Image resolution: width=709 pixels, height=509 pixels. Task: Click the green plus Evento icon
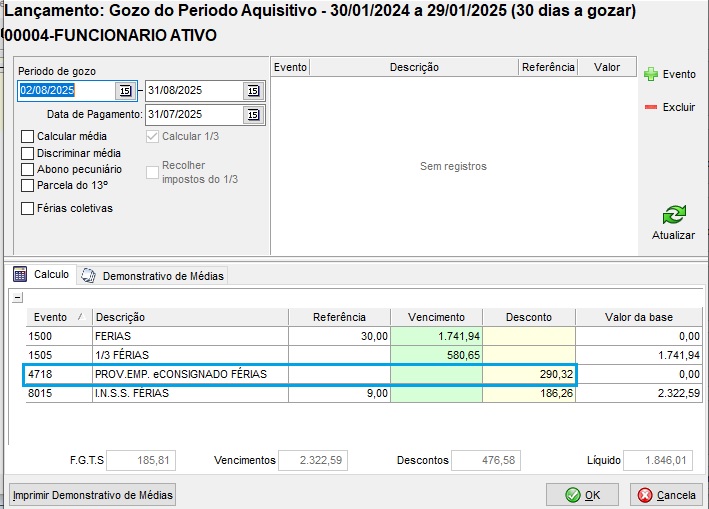tap(651, 74)
